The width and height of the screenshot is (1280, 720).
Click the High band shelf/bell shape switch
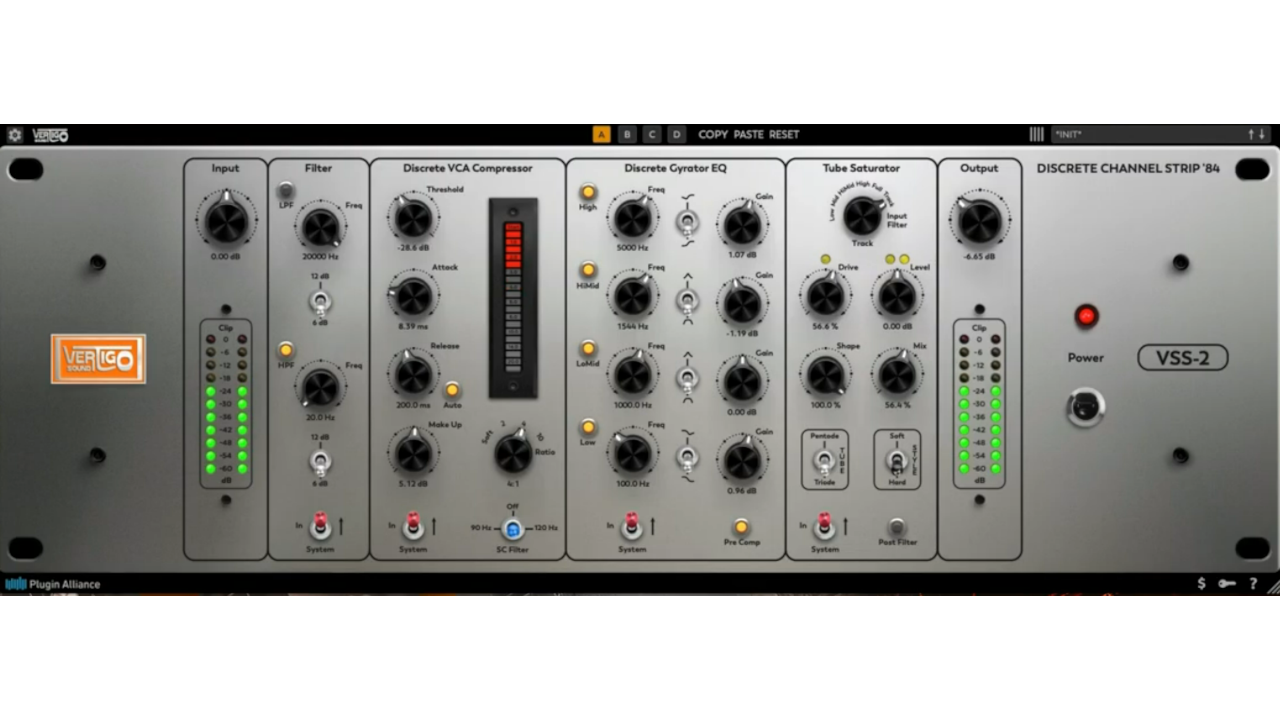click(687, 221)
